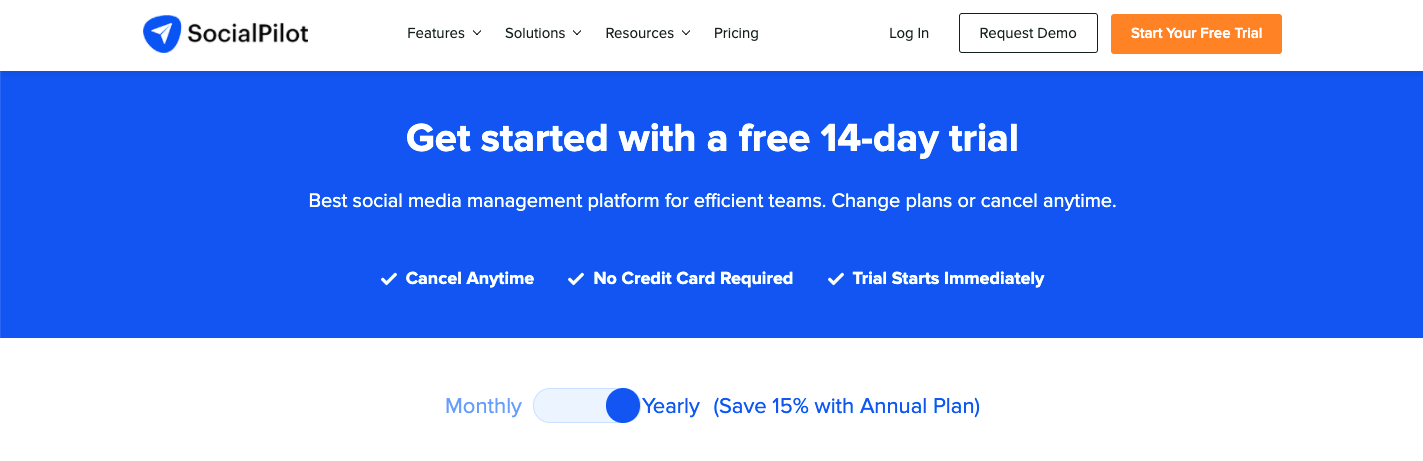
Task: Click the checkmark before Trial Starts Immediately
Action: tap(836, 279)
